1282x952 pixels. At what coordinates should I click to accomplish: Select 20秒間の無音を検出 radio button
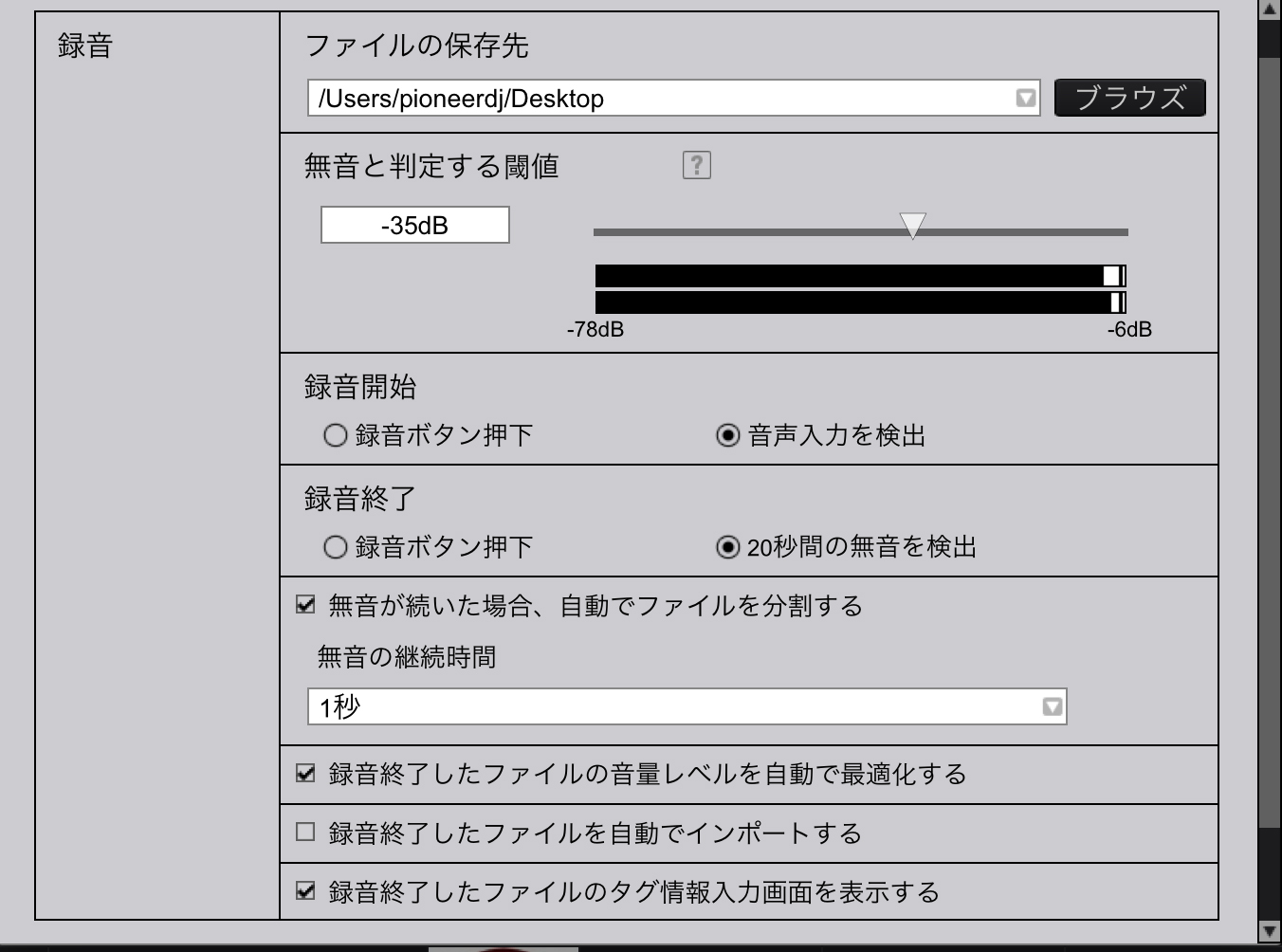pyautogui.click(x=727, y=547)
